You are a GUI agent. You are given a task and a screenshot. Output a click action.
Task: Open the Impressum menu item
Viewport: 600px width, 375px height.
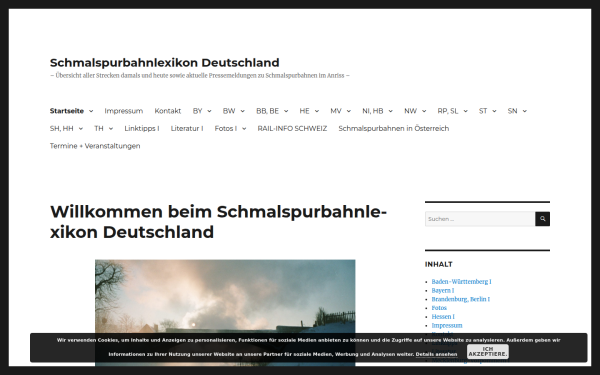tap(124, 111)
